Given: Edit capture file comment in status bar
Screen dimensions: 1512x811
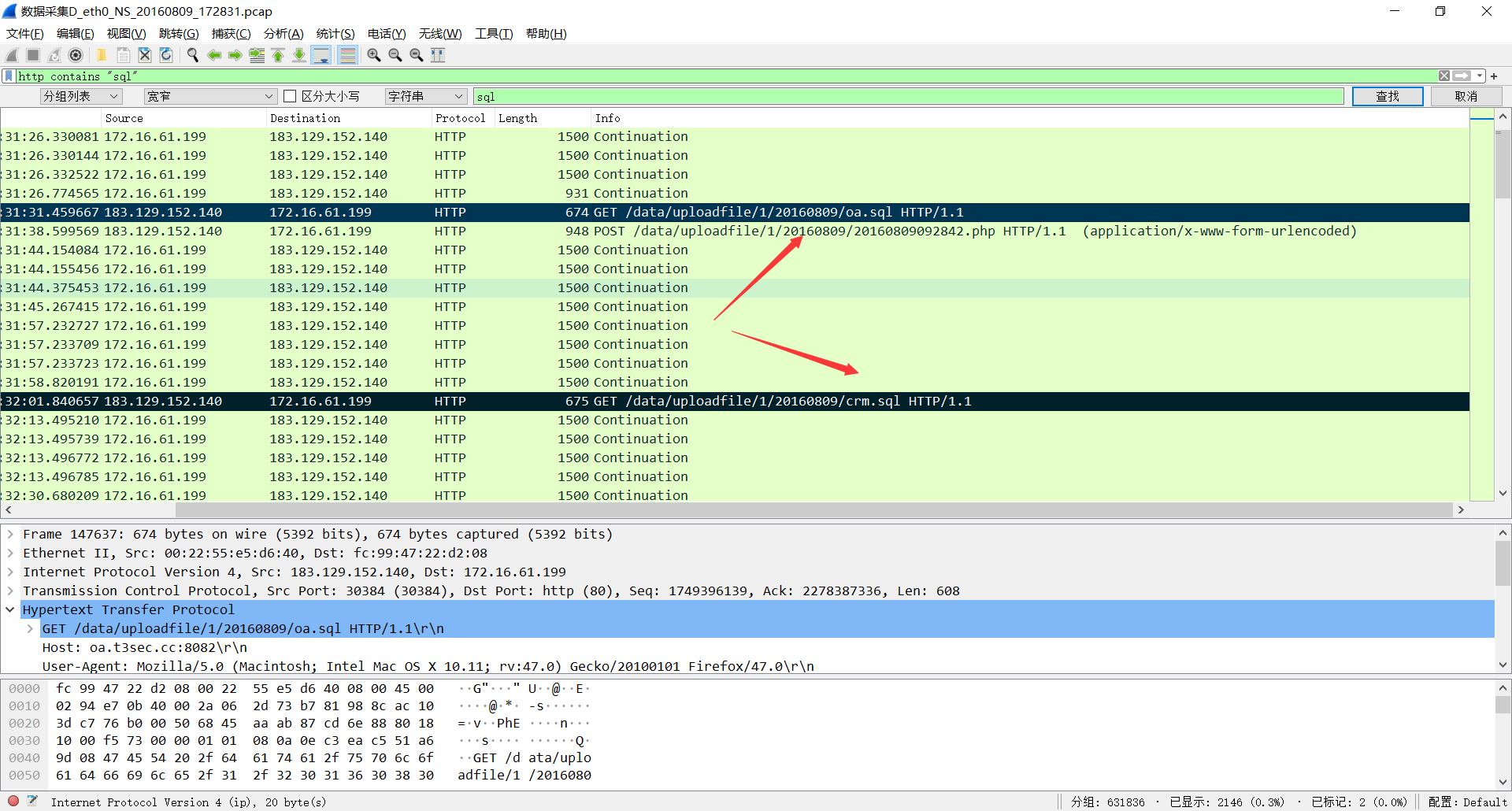Looking at the screenshot, I should (x=32, y=802).
